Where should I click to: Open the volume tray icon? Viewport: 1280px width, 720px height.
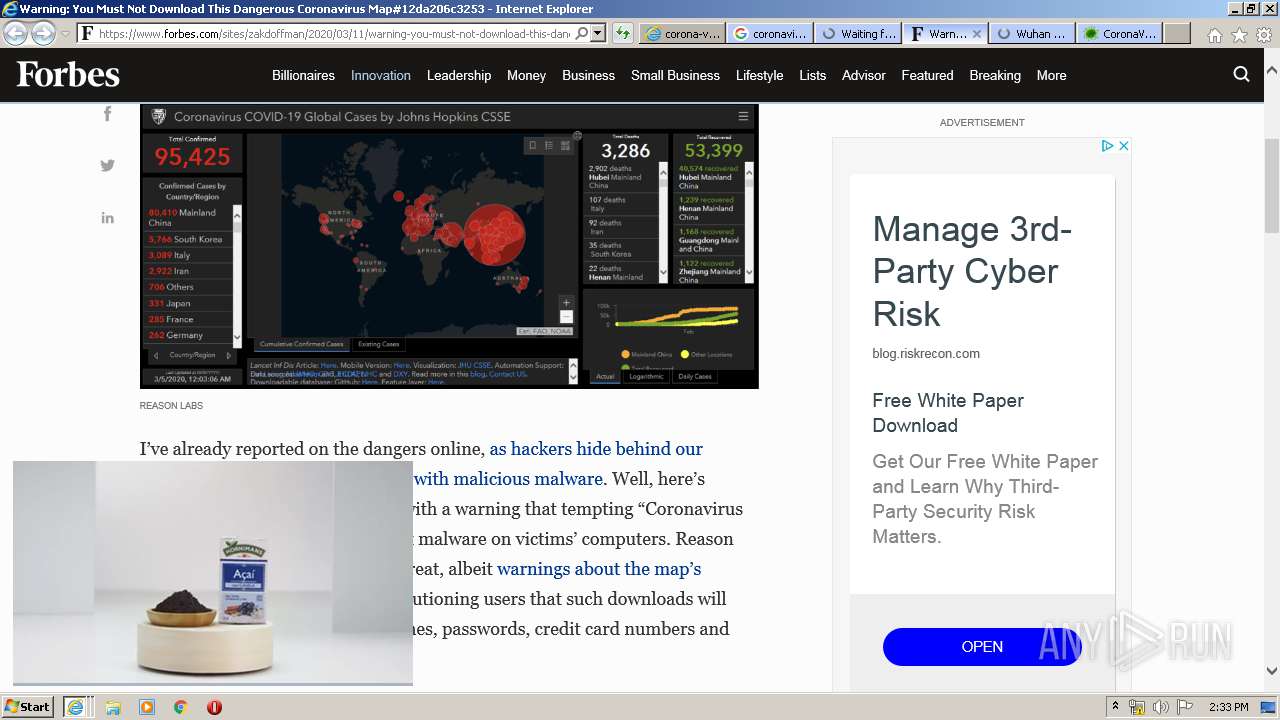pos(1160,707)
